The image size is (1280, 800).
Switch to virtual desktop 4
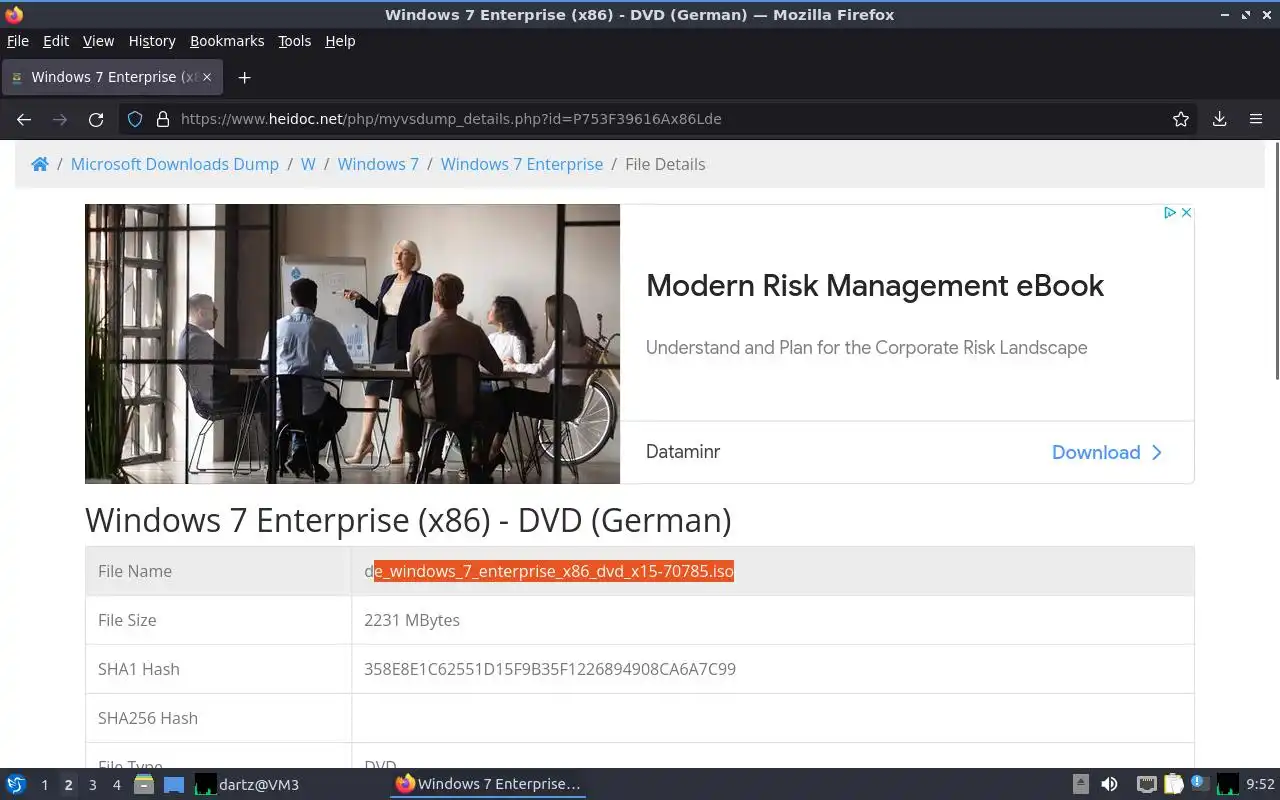pos(116,785)
